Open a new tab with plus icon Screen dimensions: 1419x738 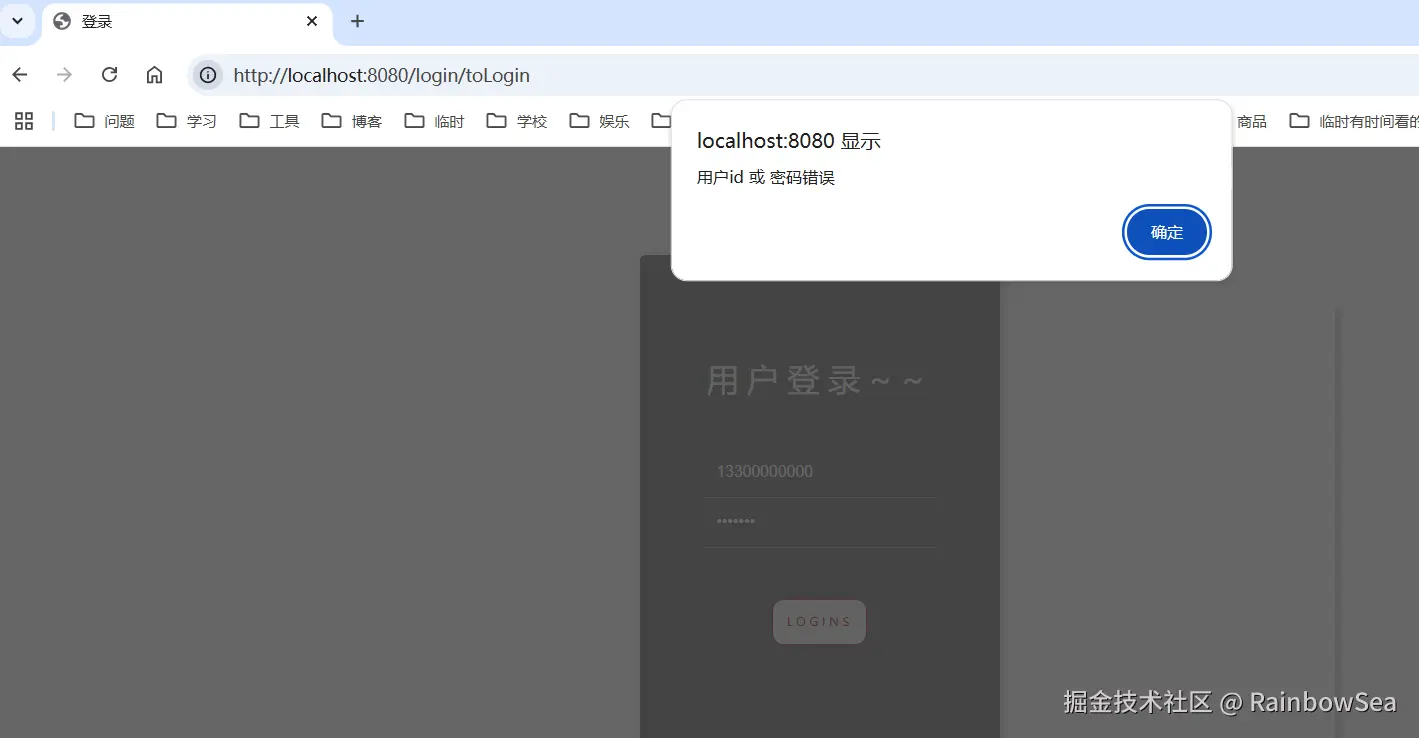click(x=357, y=21)
